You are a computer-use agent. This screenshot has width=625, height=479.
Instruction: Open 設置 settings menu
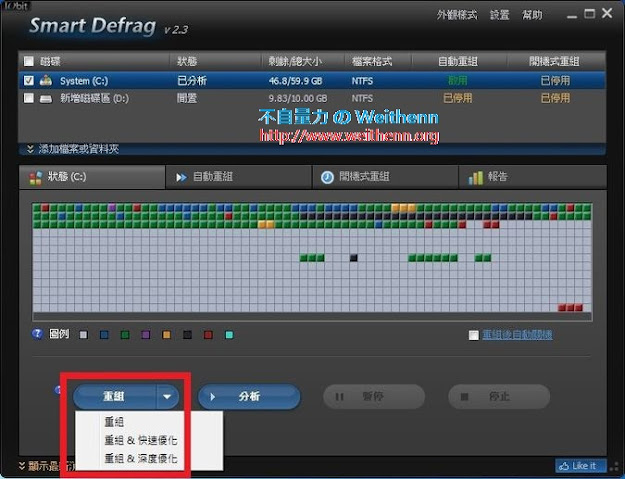pos(499,15)
